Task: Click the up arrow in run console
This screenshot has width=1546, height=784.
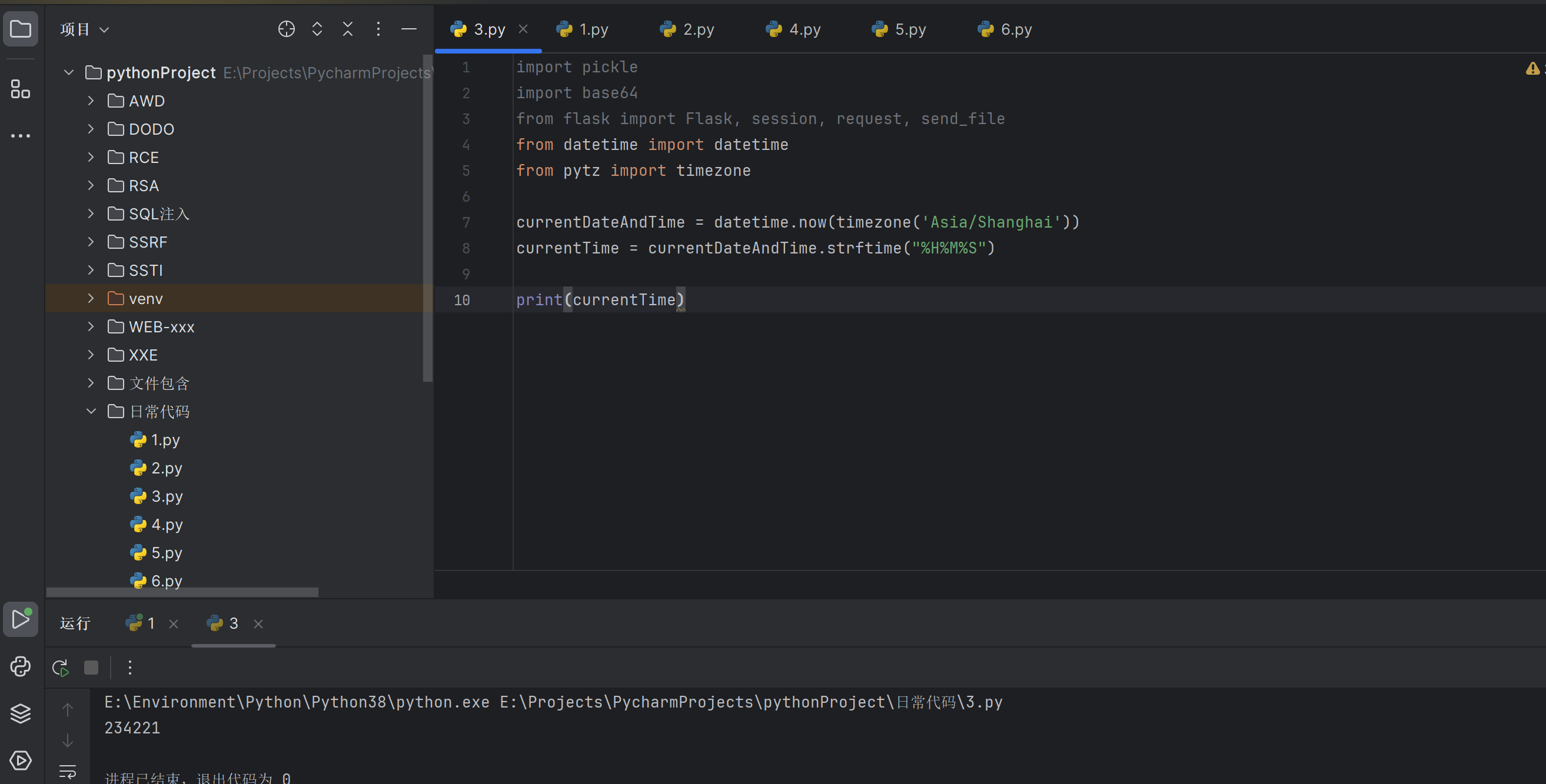Action: tap(68, 710)
